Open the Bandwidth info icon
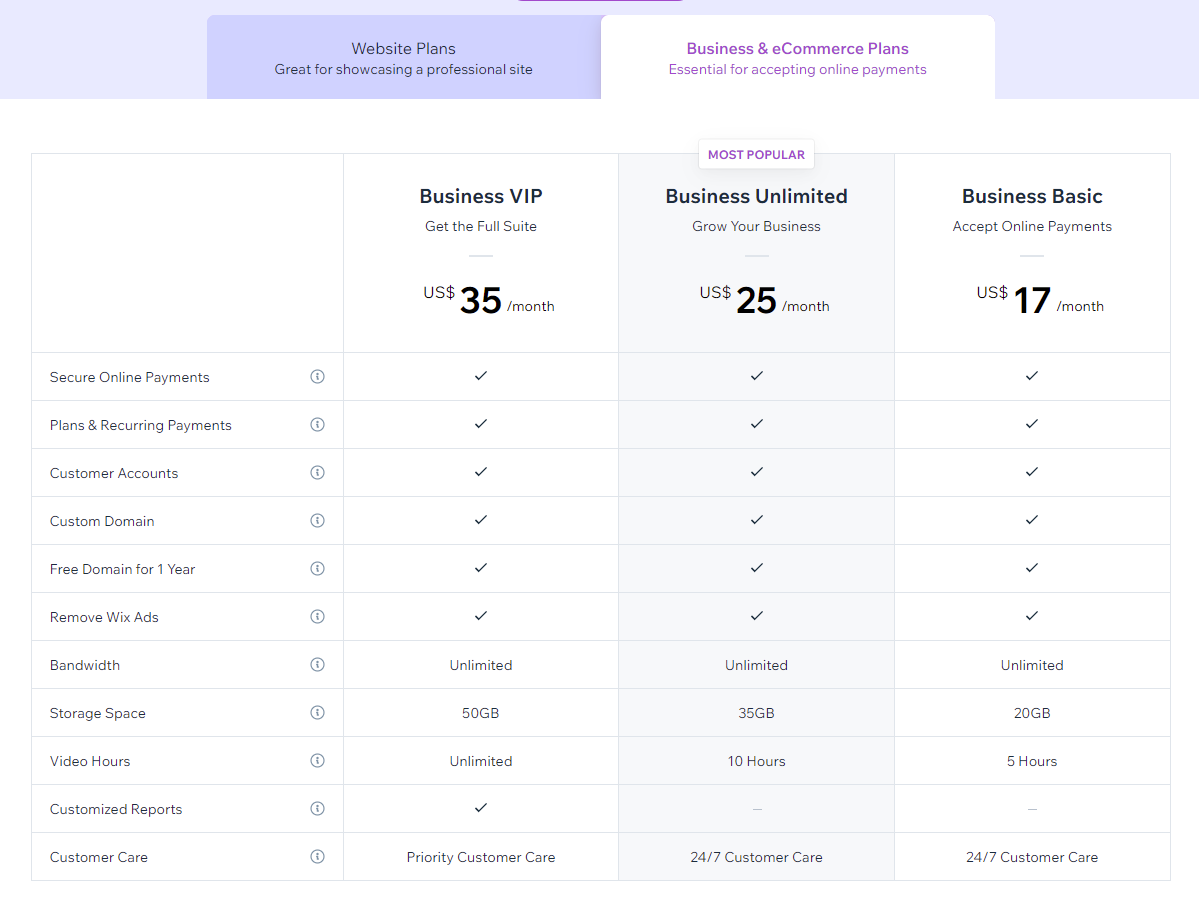Screen dimensions: 1199x900 [x=317, y=665]
